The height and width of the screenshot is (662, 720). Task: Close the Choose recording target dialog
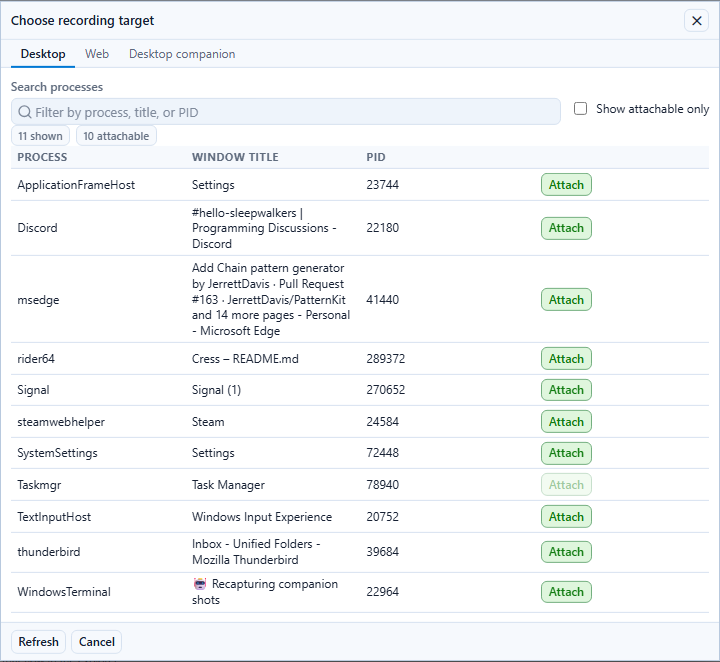696,21
